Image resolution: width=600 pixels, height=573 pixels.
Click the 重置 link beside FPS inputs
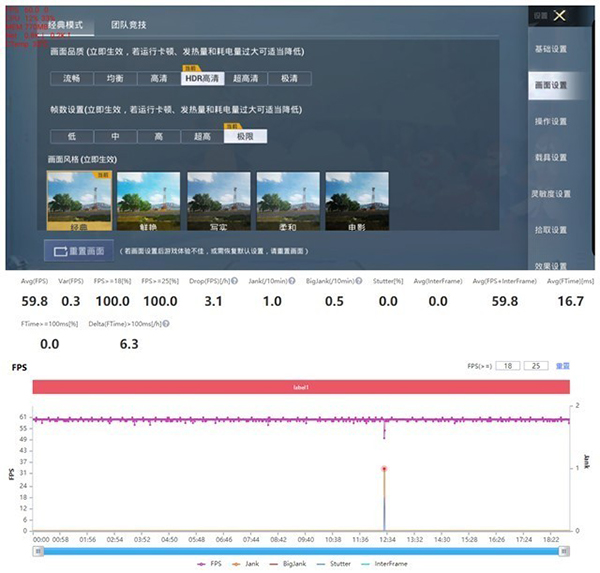[x=563, y=366]
